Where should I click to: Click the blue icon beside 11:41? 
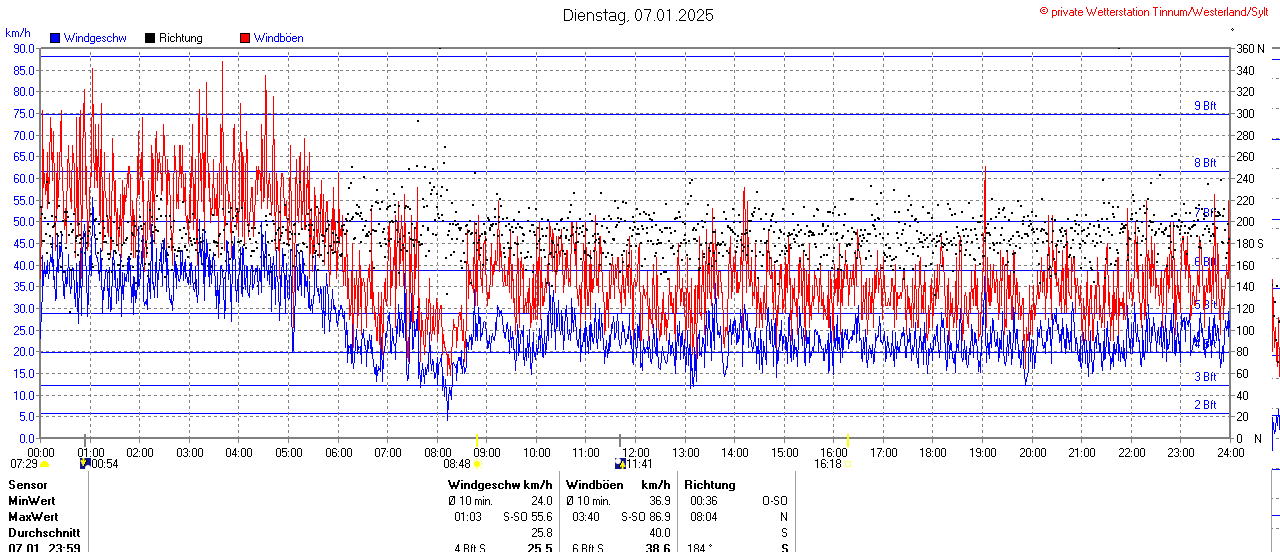pyautogui.click(x=621, y=463)
